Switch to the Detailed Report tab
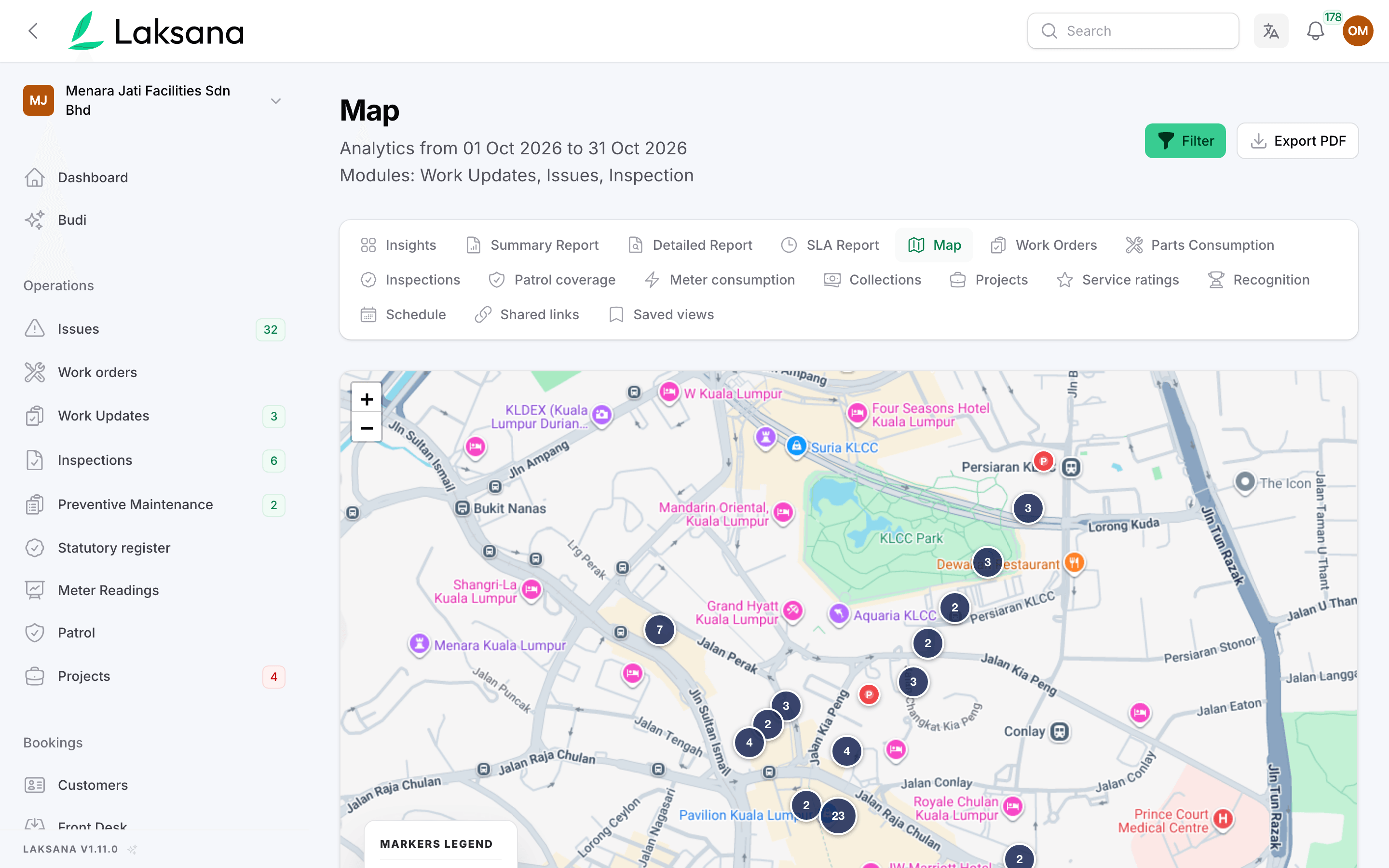The height and width of the screenshot is (868, 1389). click(x=691, y=245)
